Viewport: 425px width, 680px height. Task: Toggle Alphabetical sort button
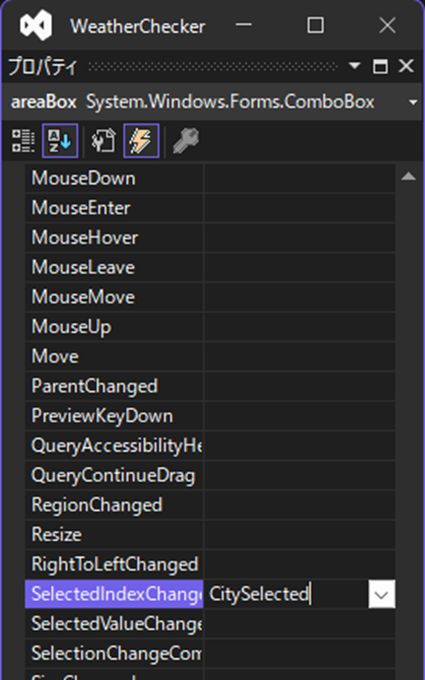tap(60, 141)
